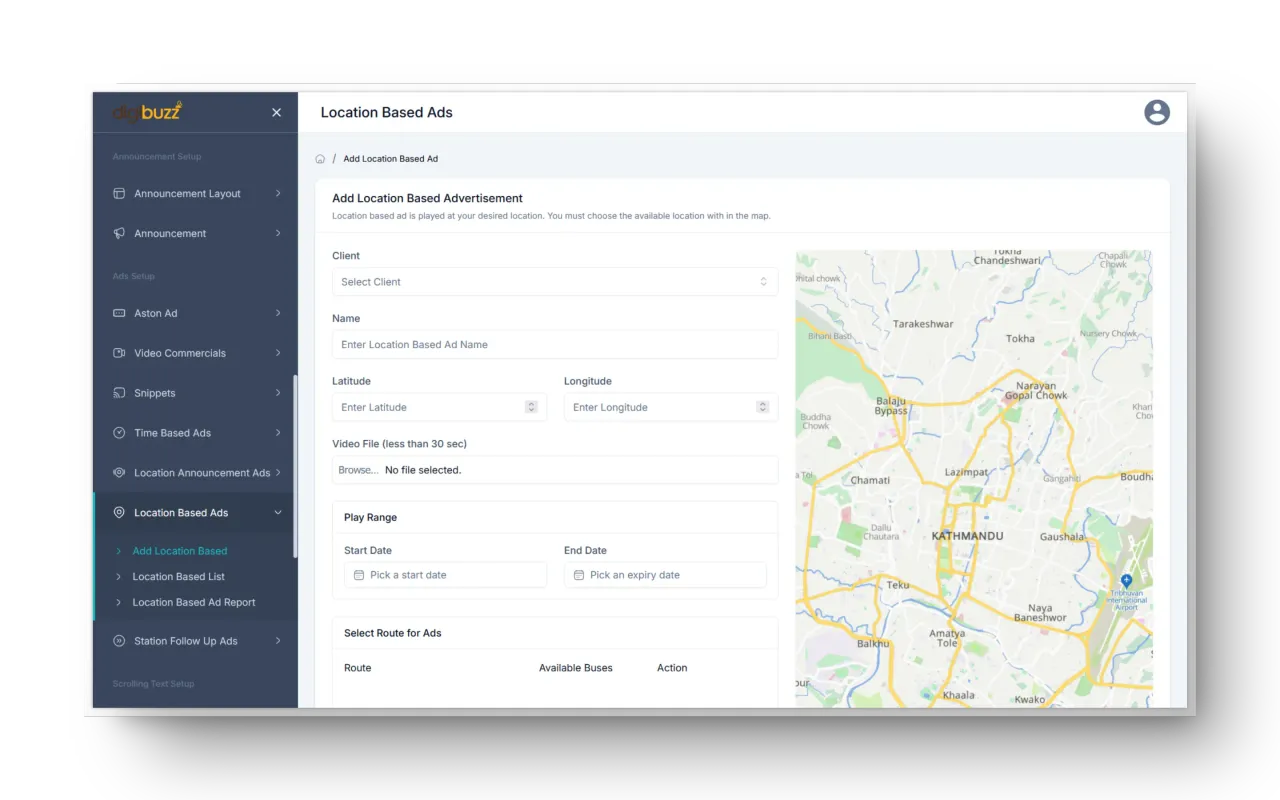Click the Location Based Ads pin icon

(119, 512)
